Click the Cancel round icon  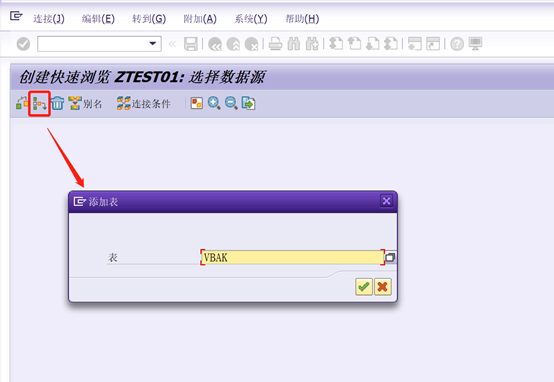pyautogui.click(x=252, y=44)
